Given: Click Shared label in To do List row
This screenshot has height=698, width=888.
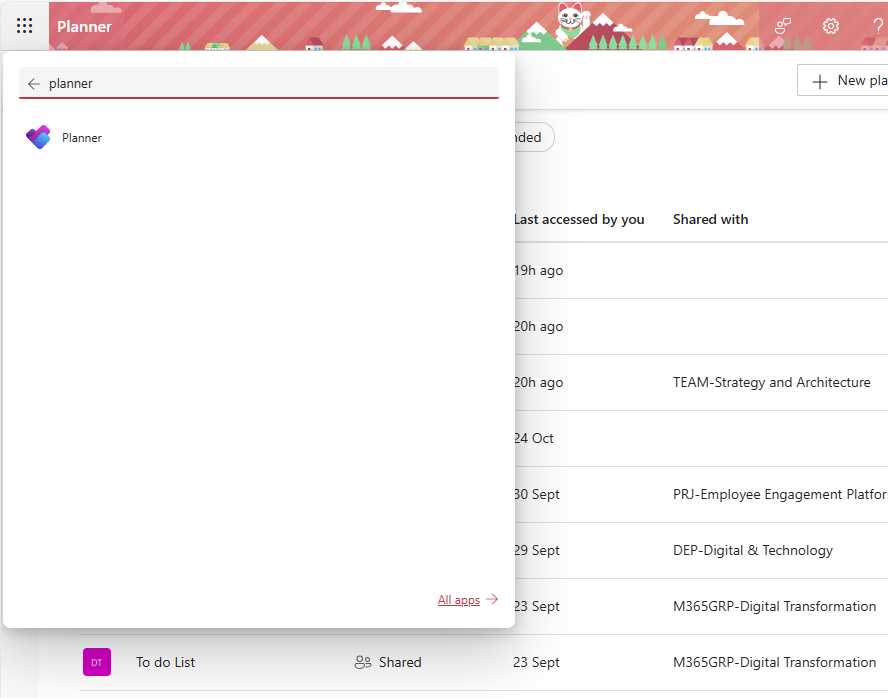Looking at the screenshot, I should [x=400, y=662].
